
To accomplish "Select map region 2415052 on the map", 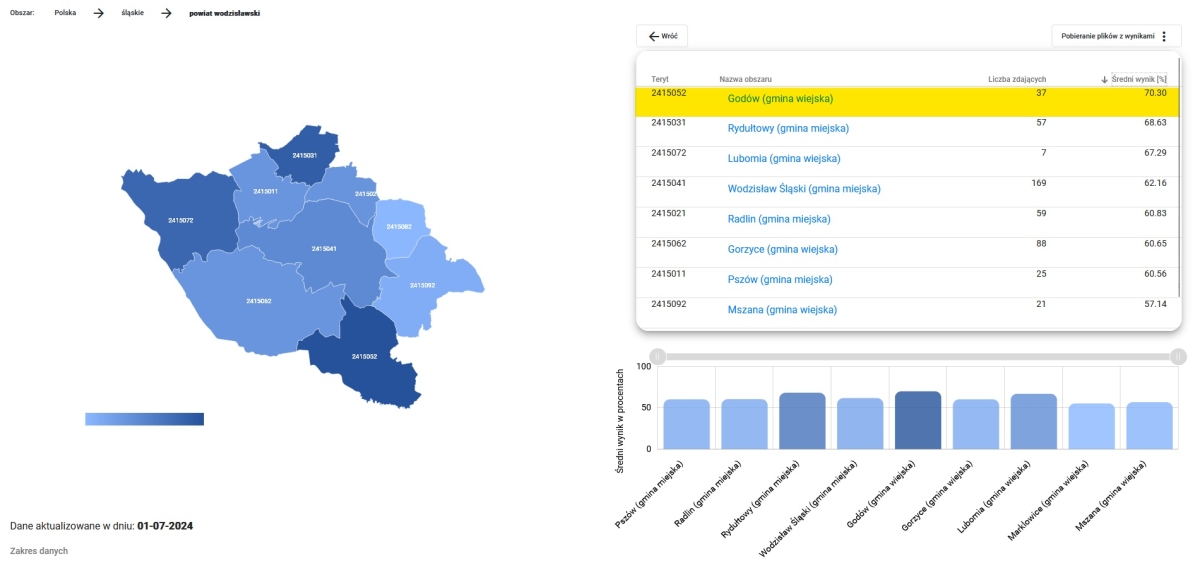I will coord(363,356).
